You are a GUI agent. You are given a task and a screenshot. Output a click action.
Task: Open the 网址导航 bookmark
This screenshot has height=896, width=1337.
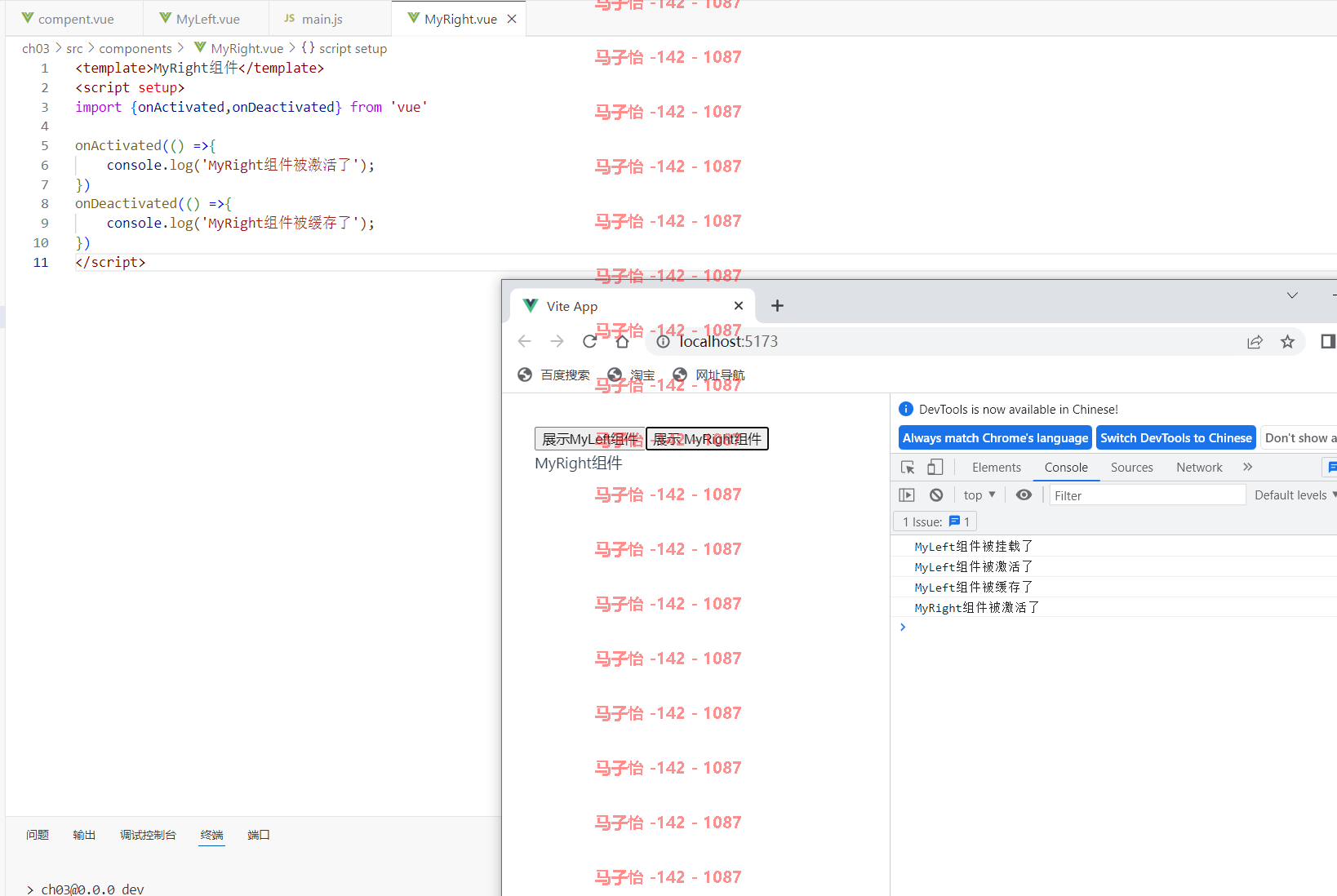708,375
